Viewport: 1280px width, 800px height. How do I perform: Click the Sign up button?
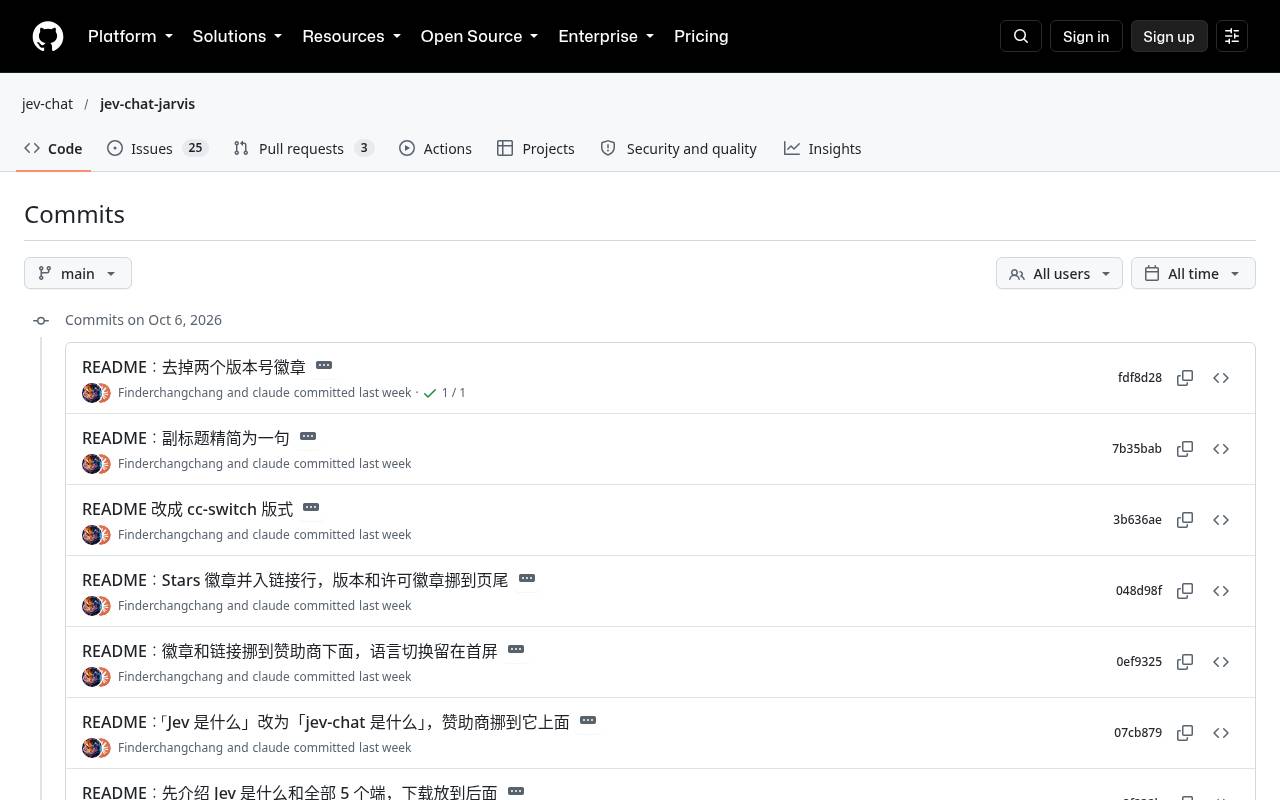click(1169, 36)
